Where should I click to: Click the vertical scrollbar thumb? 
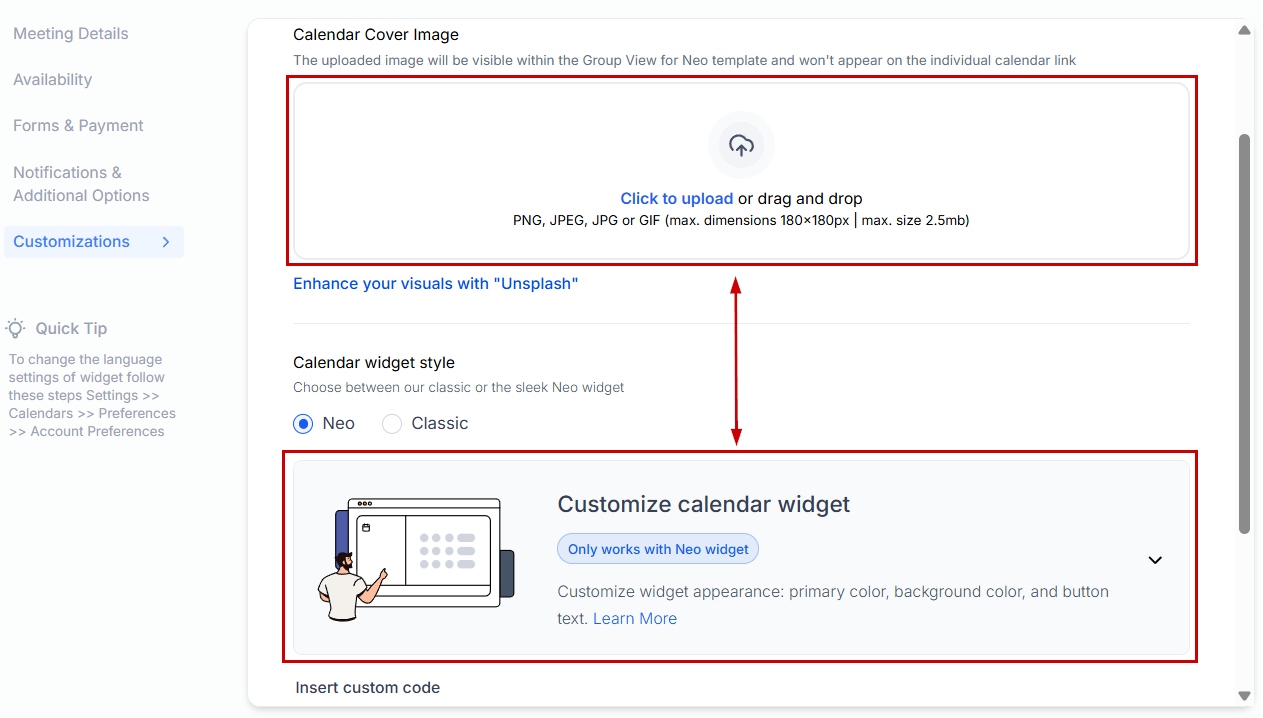(1245, 333)
